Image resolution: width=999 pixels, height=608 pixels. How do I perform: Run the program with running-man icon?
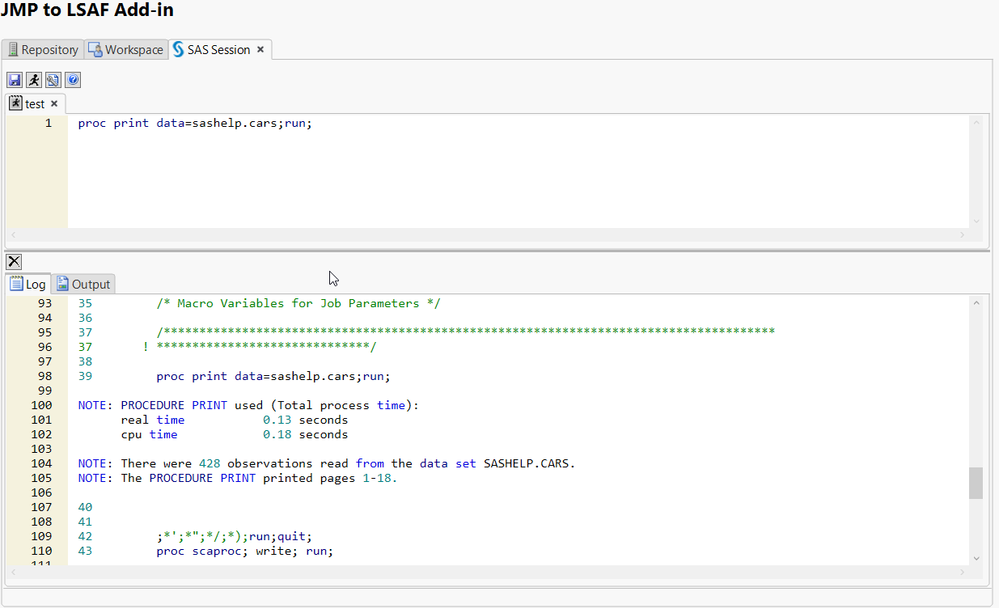pyautogui.click(x=34, y=80)
